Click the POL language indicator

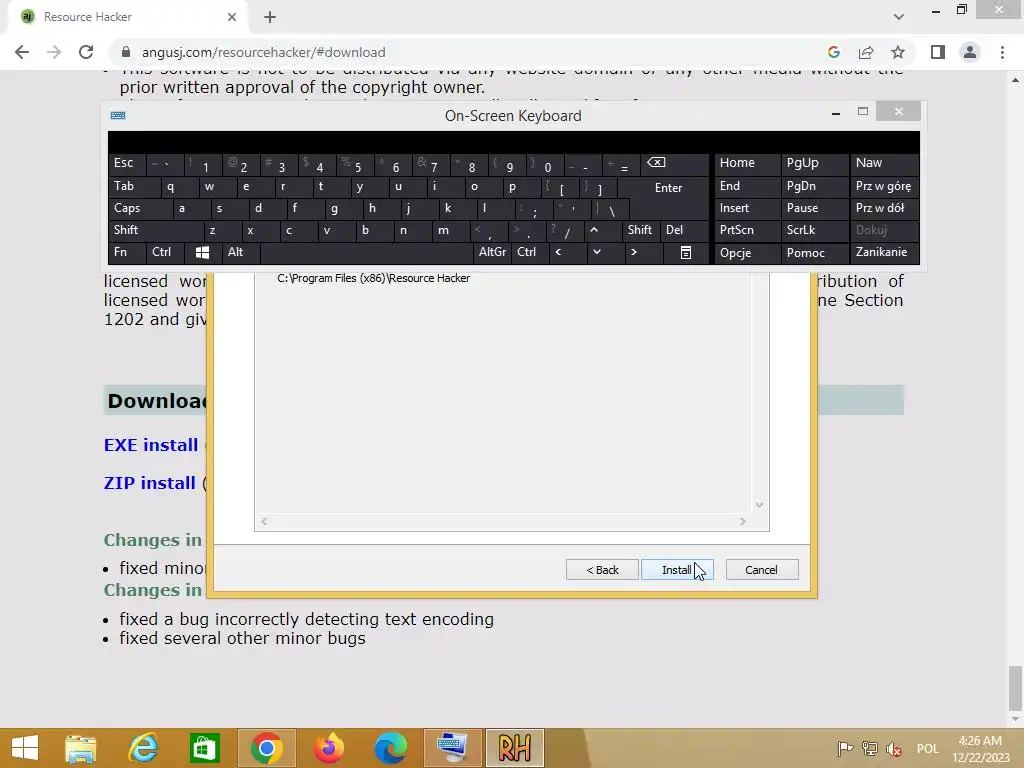tap(927, 749)
